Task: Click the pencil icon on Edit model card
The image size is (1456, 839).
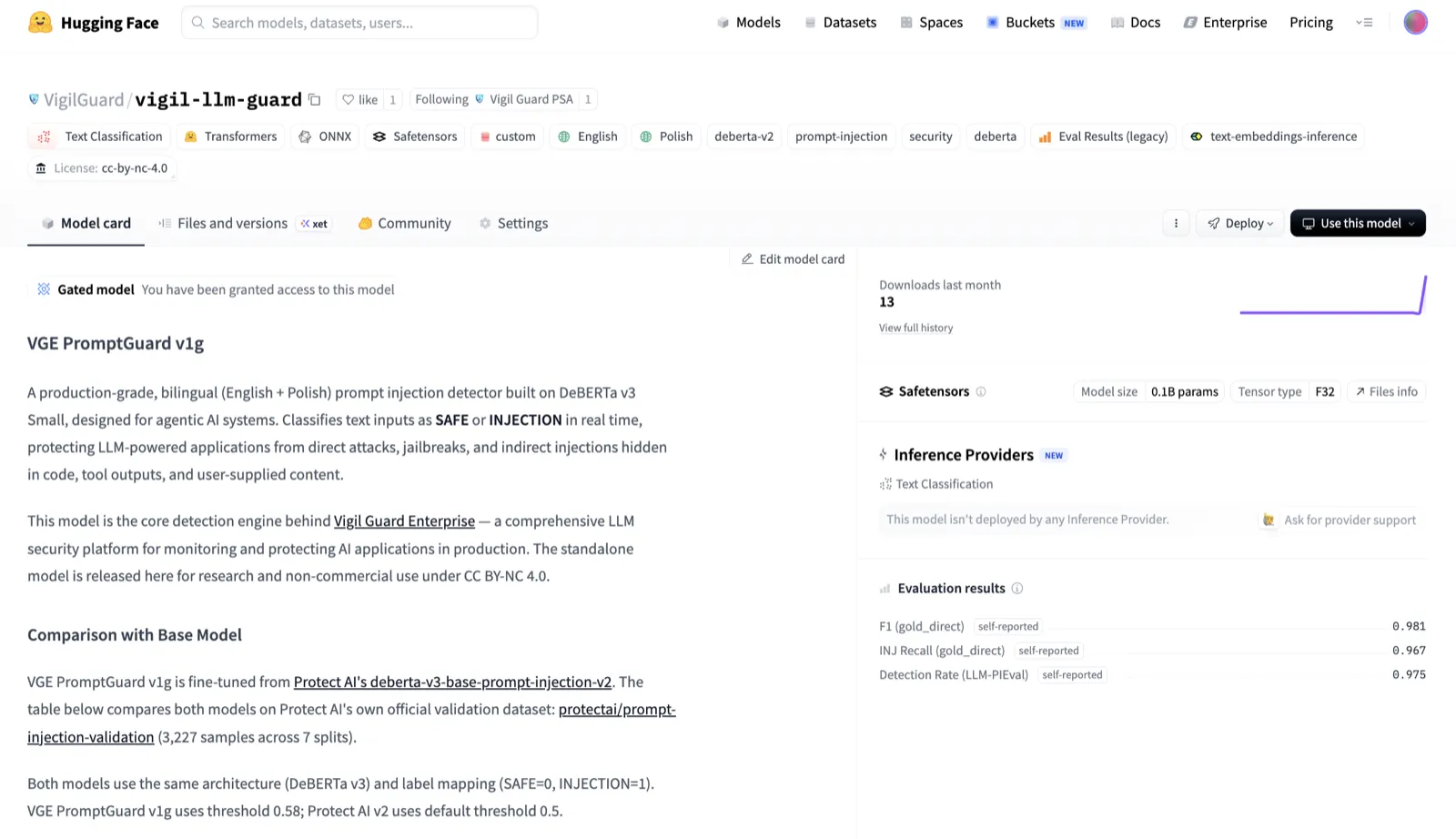Action: pos(748,258)
